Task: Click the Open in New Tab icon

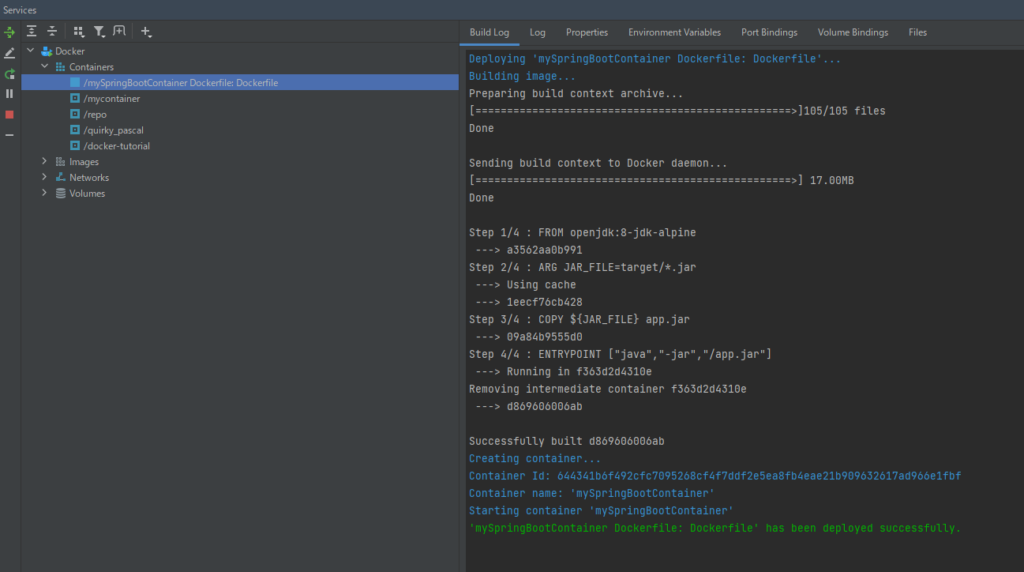Action: pos(120,32)
